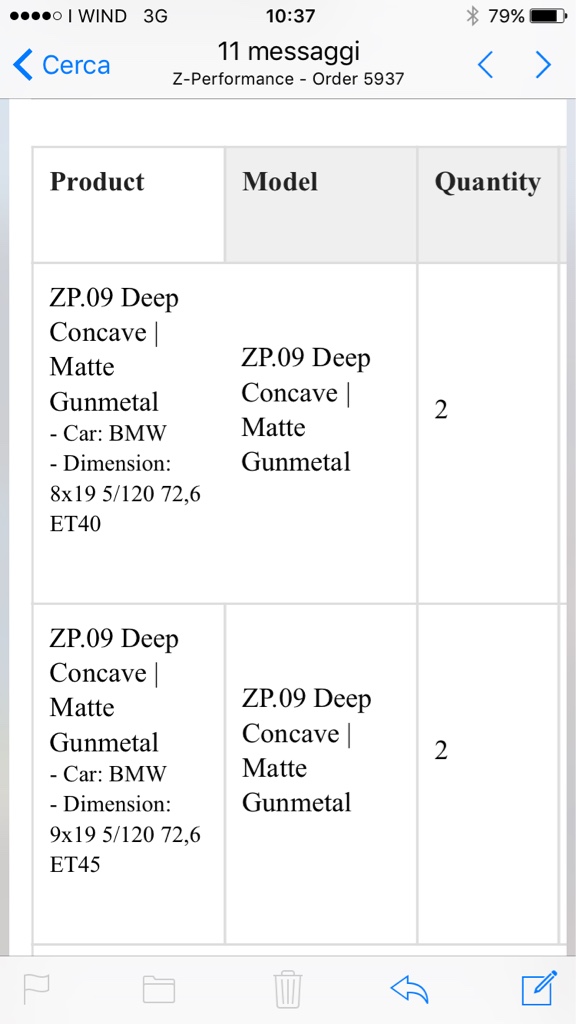This screenshot has width=576, height=1024.
Task: Flag this email message
Action: 37,989
